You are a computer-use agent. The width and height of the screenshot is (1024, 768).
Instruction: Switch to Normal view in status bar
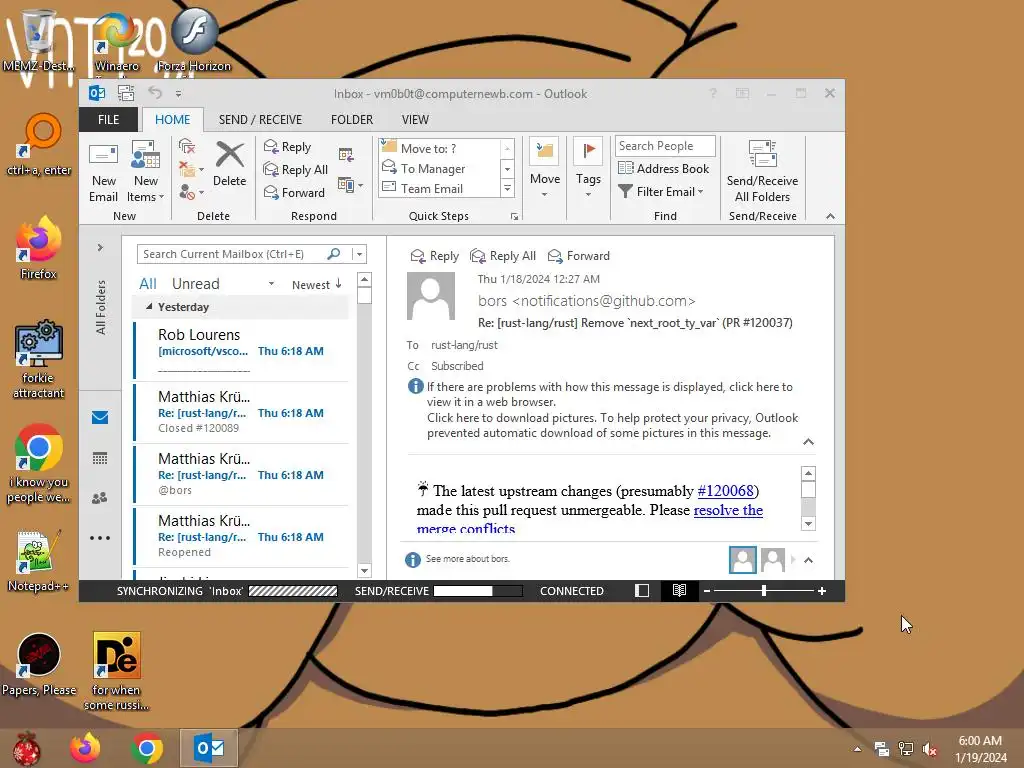click(642, 591)
